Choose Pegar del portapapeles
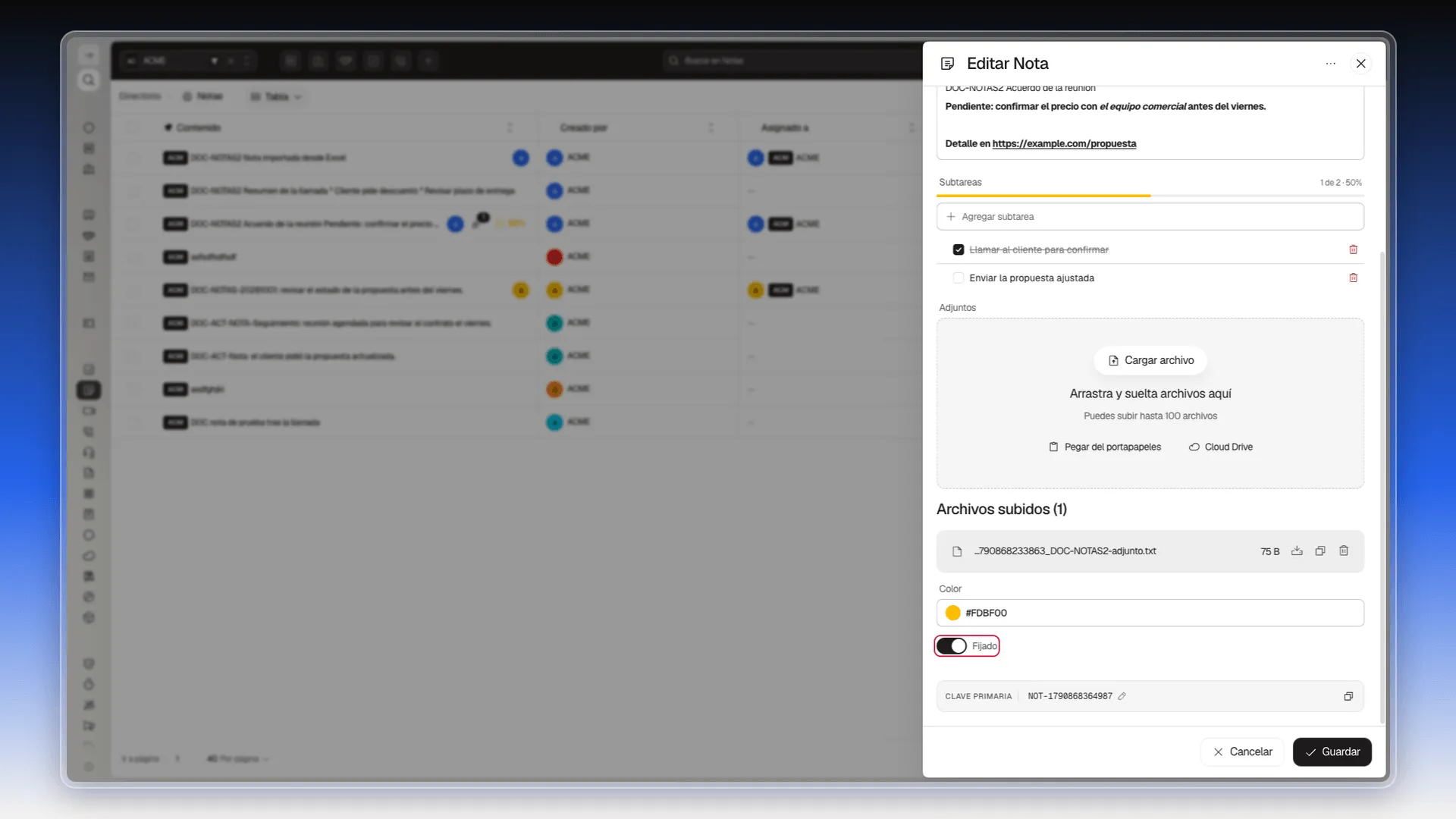Image resolution: width=1456 pixels, height=819 pixels. (1104, 447)
